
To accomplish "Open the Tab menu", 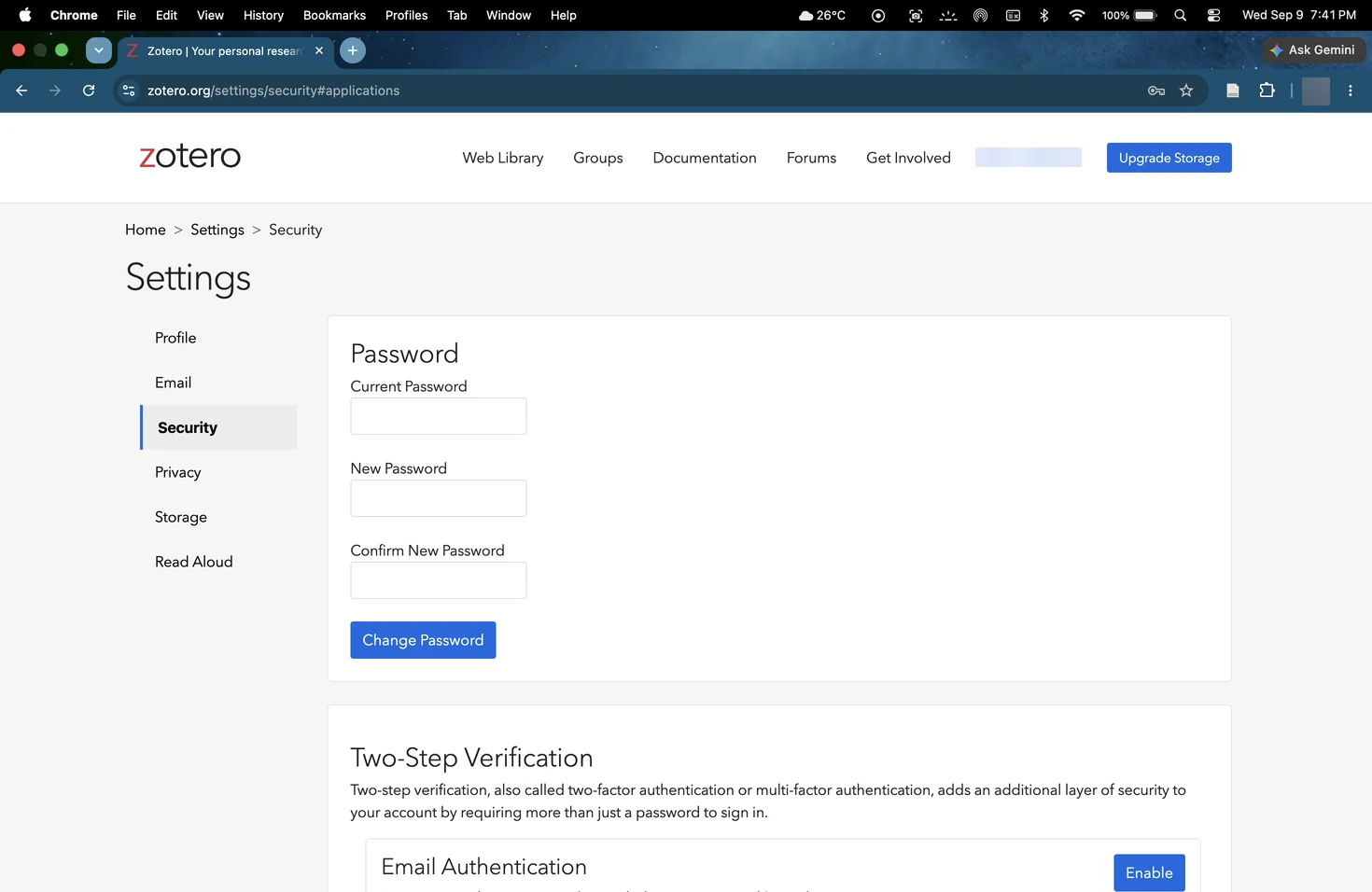I will [456, 15].
